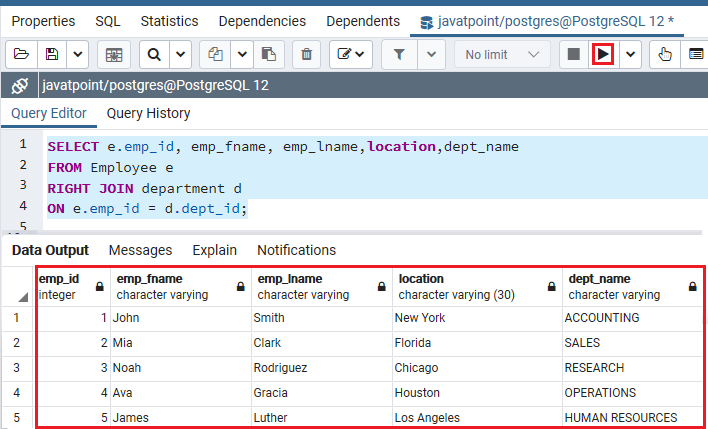Open the Messages tab
This screenshot has width=708, height=429.
[x=140, y=250]
